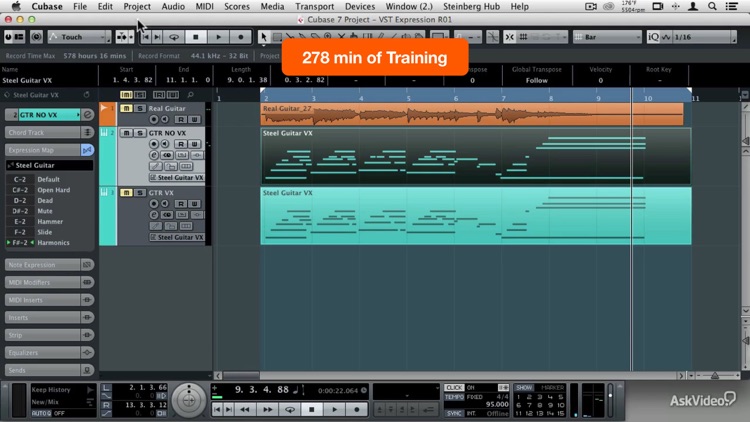750x422 pixels.
Task: Toggle monitor on GTR NO VX track
Action: pyautogui.click(x=165, y=144)
